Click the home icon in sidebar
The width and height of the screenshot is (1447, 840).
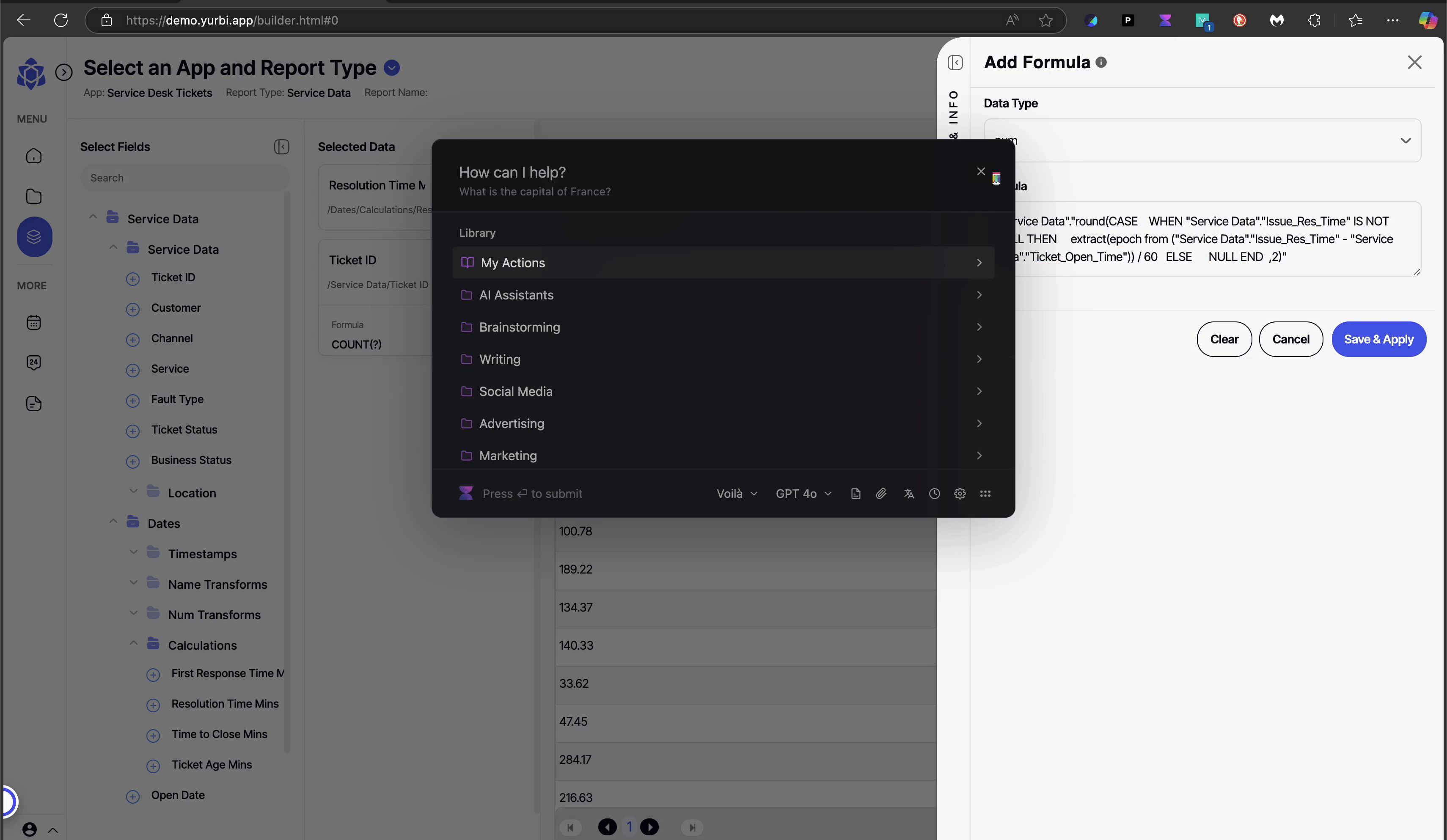(34, 156)
